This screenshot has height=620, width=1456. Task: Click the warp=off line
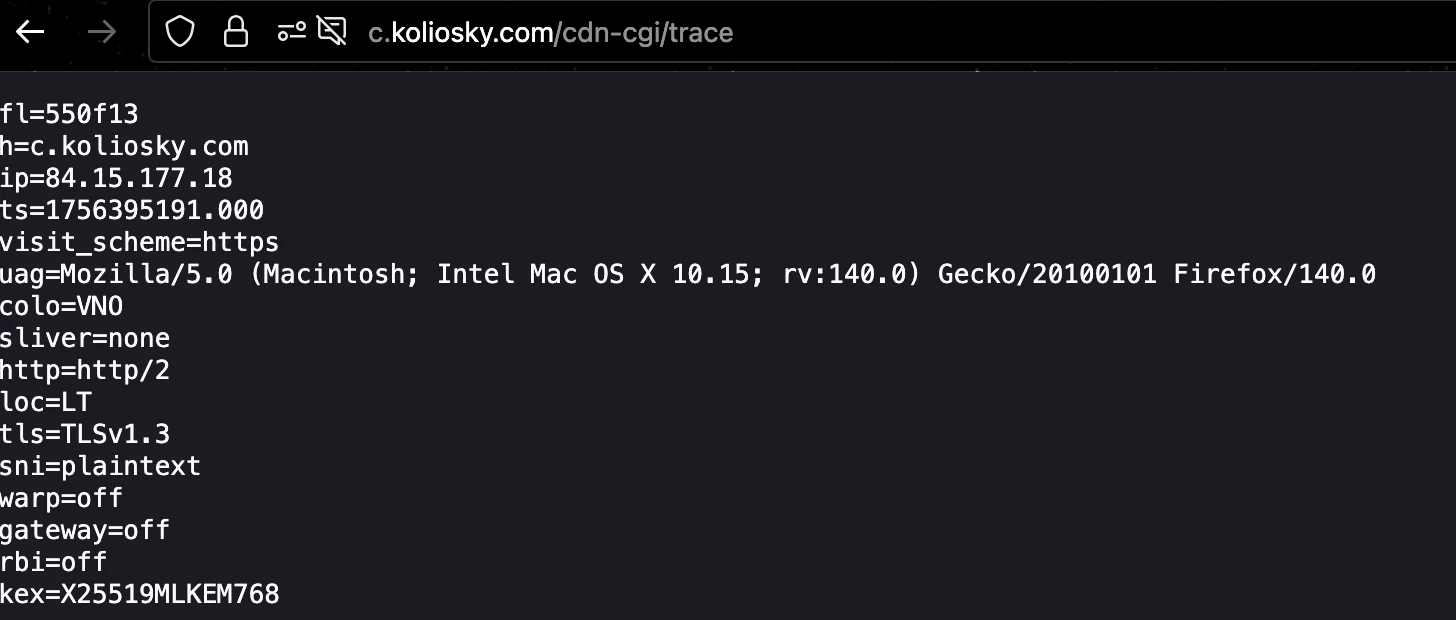click(62, 498)
